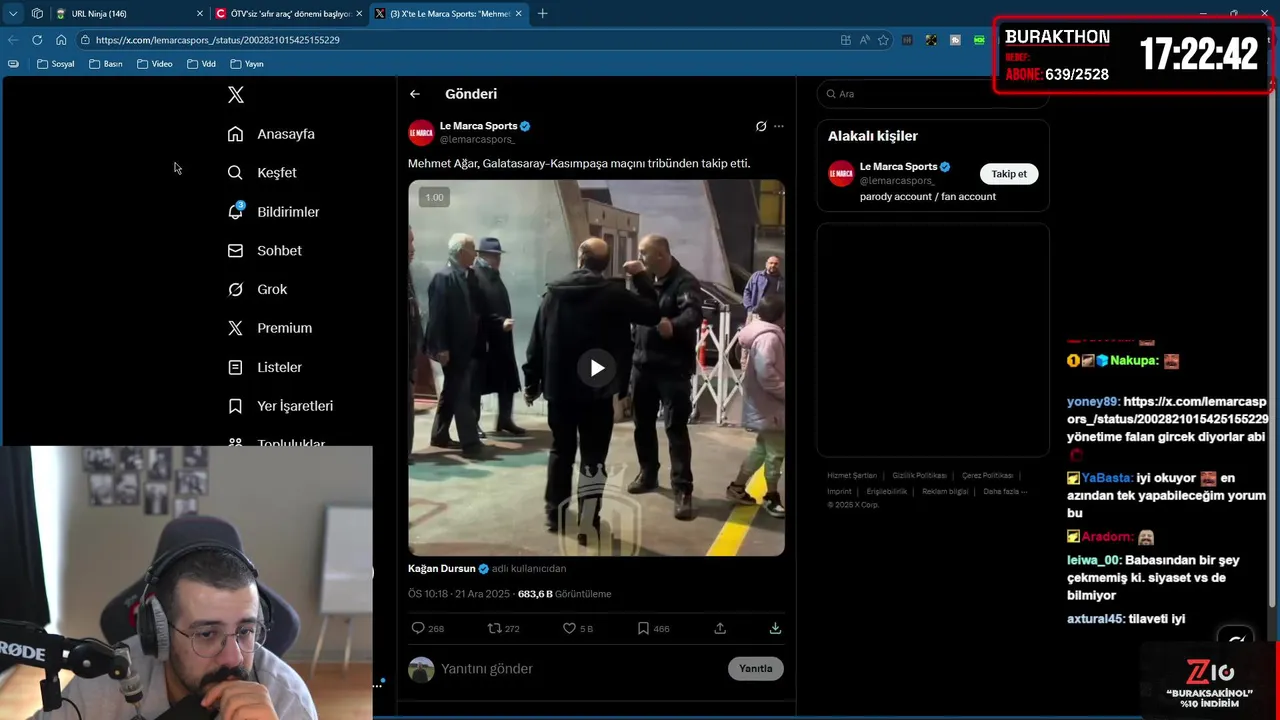Open Le Marca Sports profile name on the post
The width and height of the screenshot is (1280, 720).
pyautogui.click(x=478, y=126)
